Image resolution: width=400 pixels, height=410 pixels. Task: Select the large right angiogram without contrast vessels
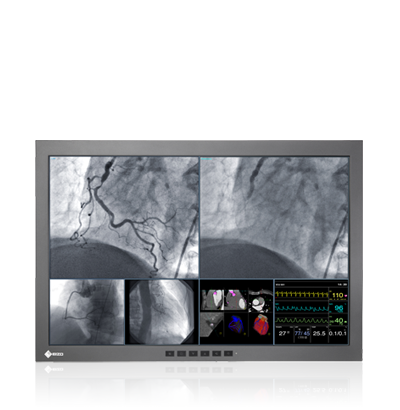(x=274, y=217)
